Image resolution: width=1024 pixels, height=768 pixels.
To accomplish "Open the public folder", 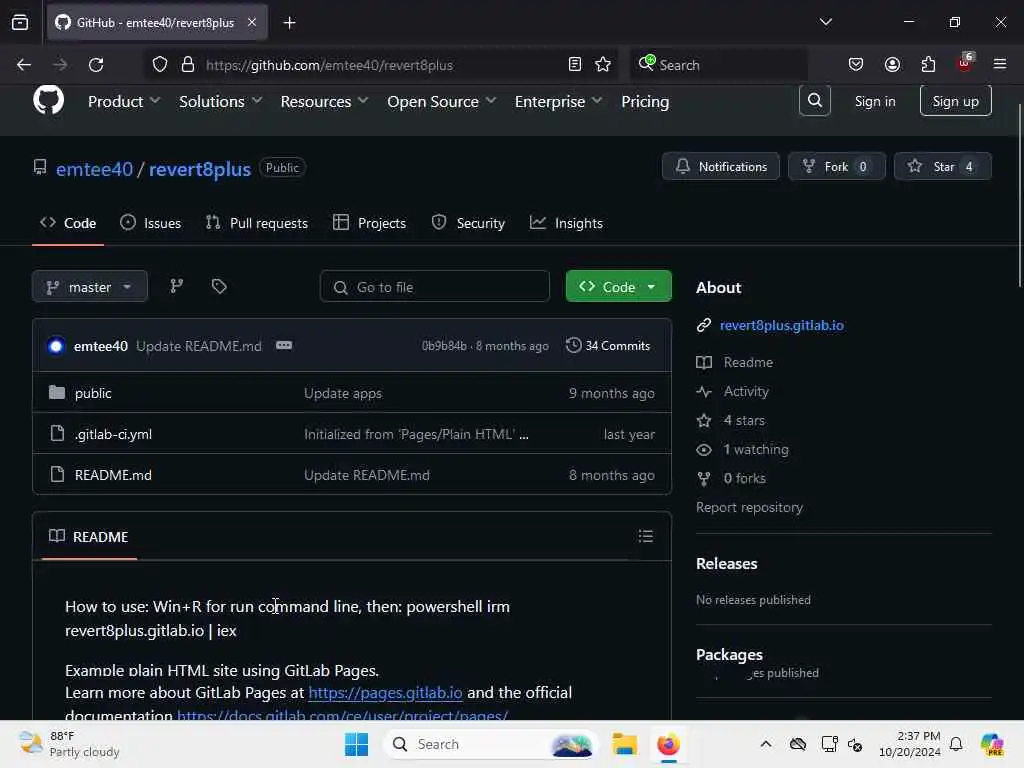I will (x=93, y=393).
